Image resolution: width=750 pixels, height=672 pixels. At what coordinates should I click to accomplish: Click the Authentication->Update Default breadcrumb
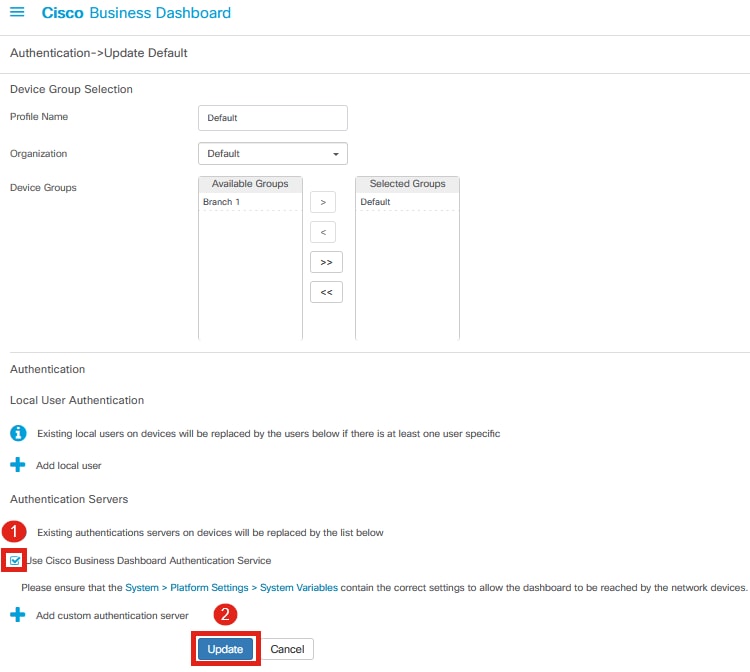point(99,53)
